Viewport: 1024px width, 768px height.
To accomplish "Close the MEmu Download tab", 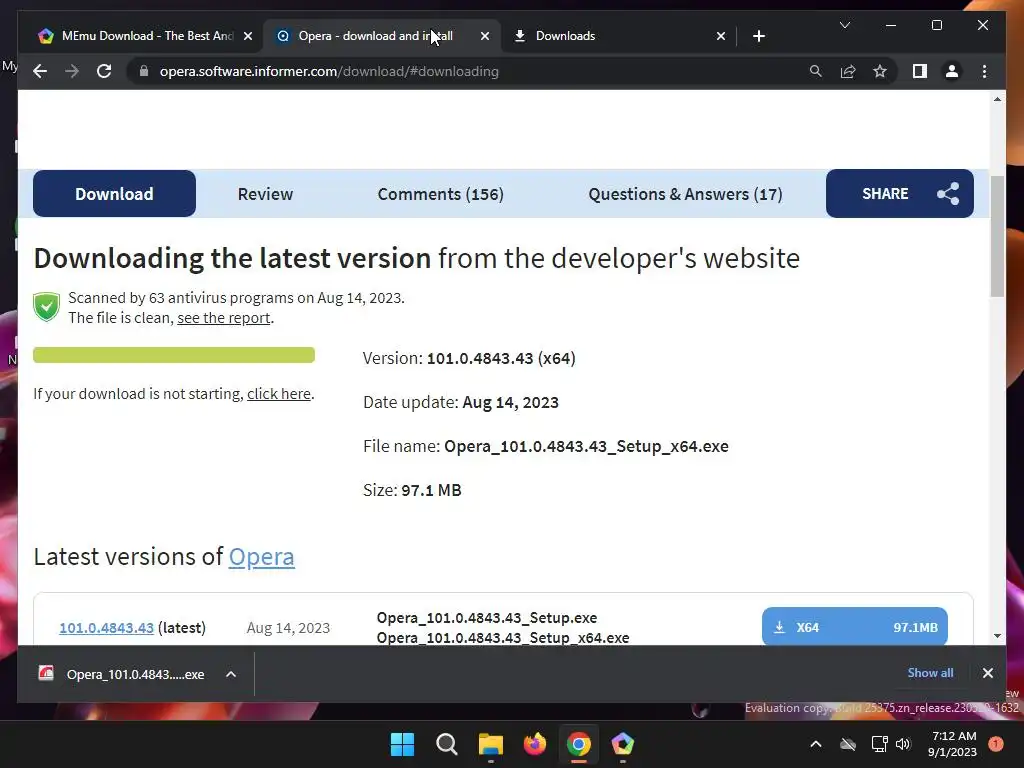I will [248, 36].
